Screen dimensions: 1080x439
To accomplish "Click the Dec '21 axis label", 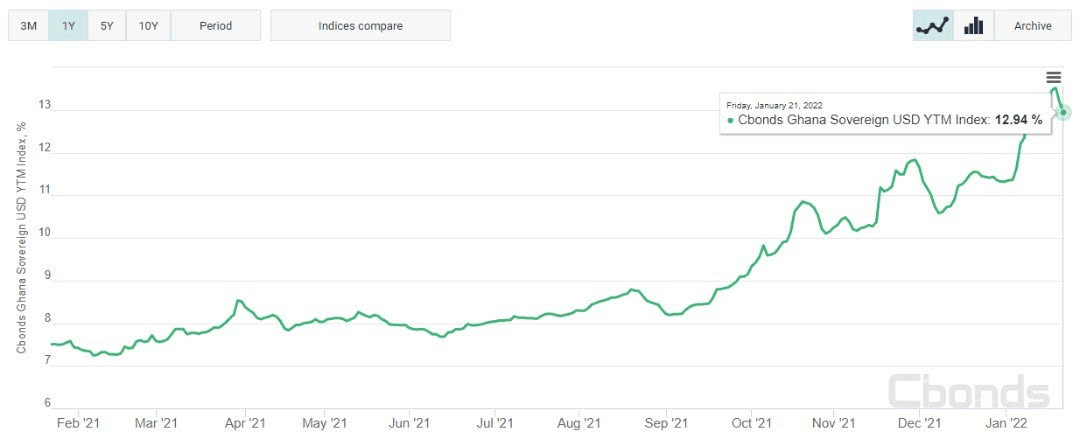I will coord(920,422).
